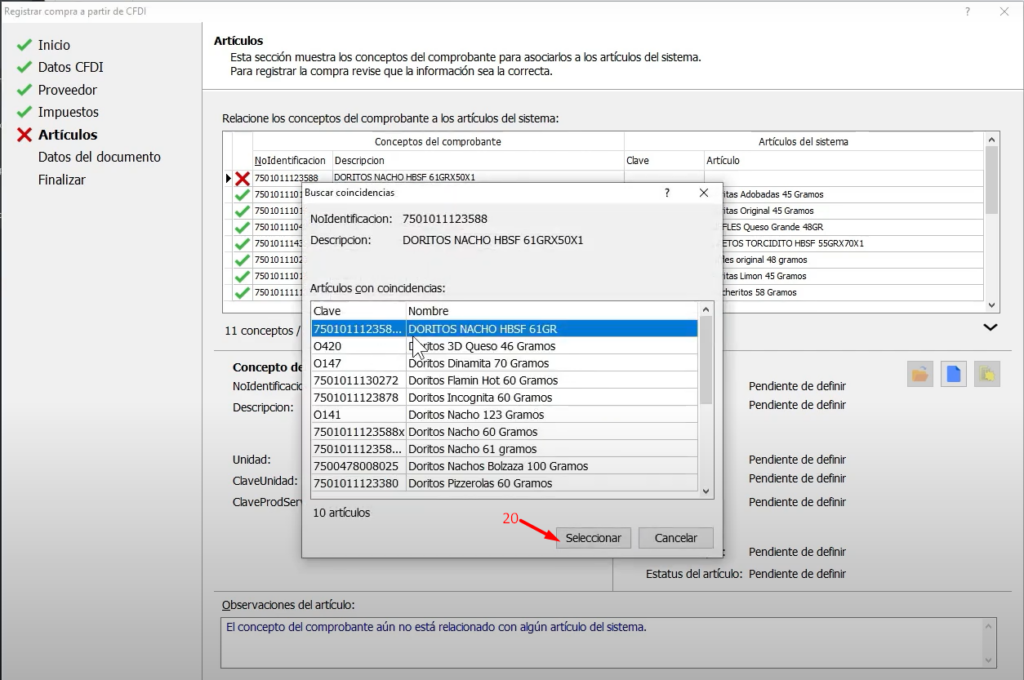Close the Buscar coincidencias dialog
Viewport: 1024px width, 680px height.
tap(703, 192)
